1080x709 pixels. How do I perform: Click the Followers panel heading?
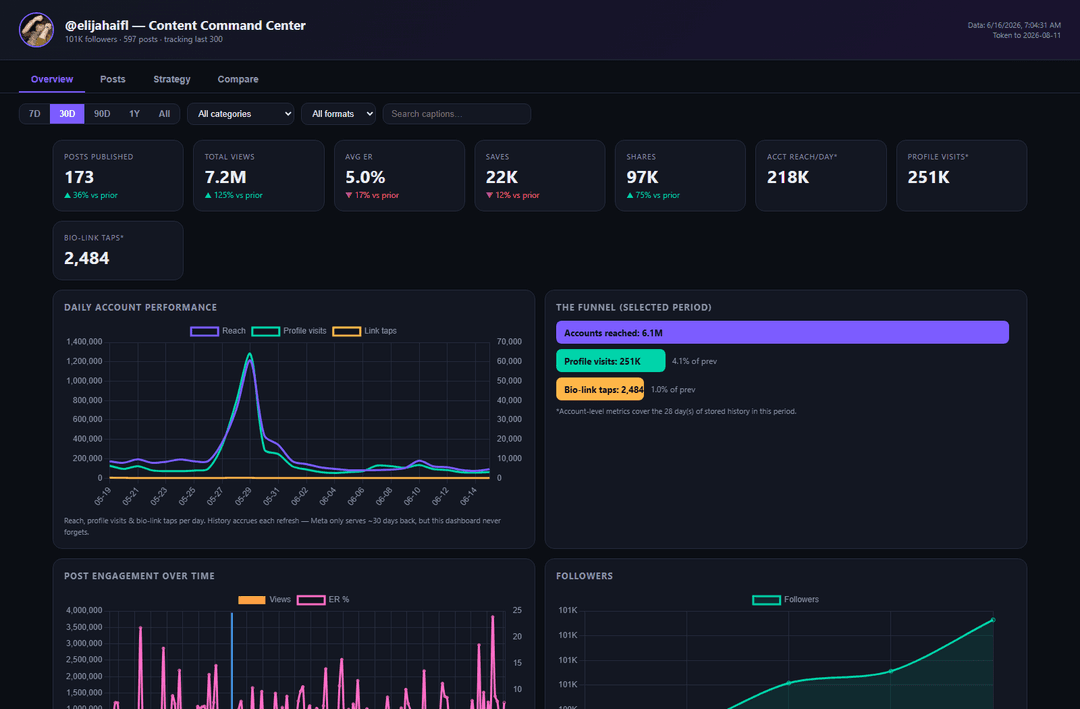pyautogui.click(x=584, y=576)
